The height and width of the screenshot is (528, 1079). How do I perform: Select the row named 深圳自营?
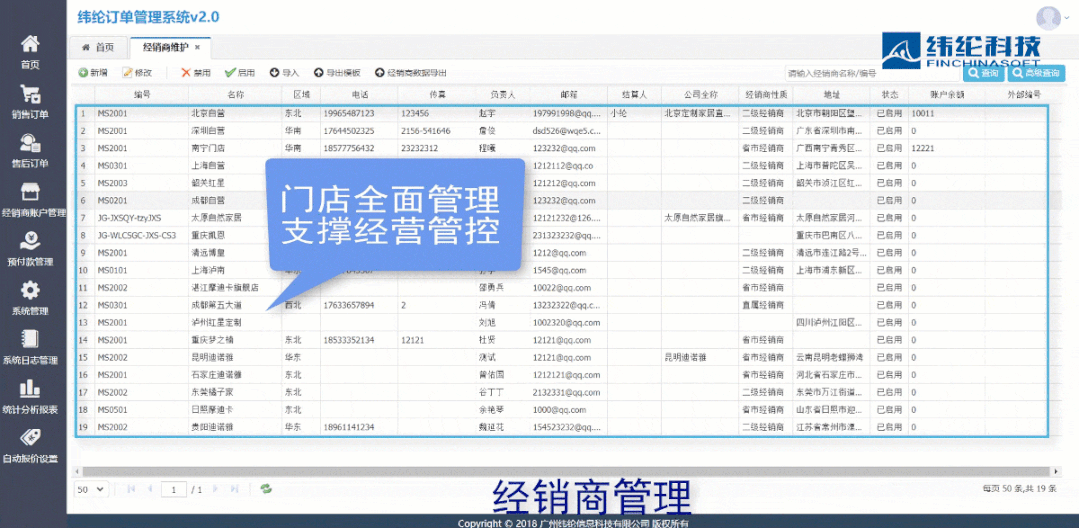(562, 131)
